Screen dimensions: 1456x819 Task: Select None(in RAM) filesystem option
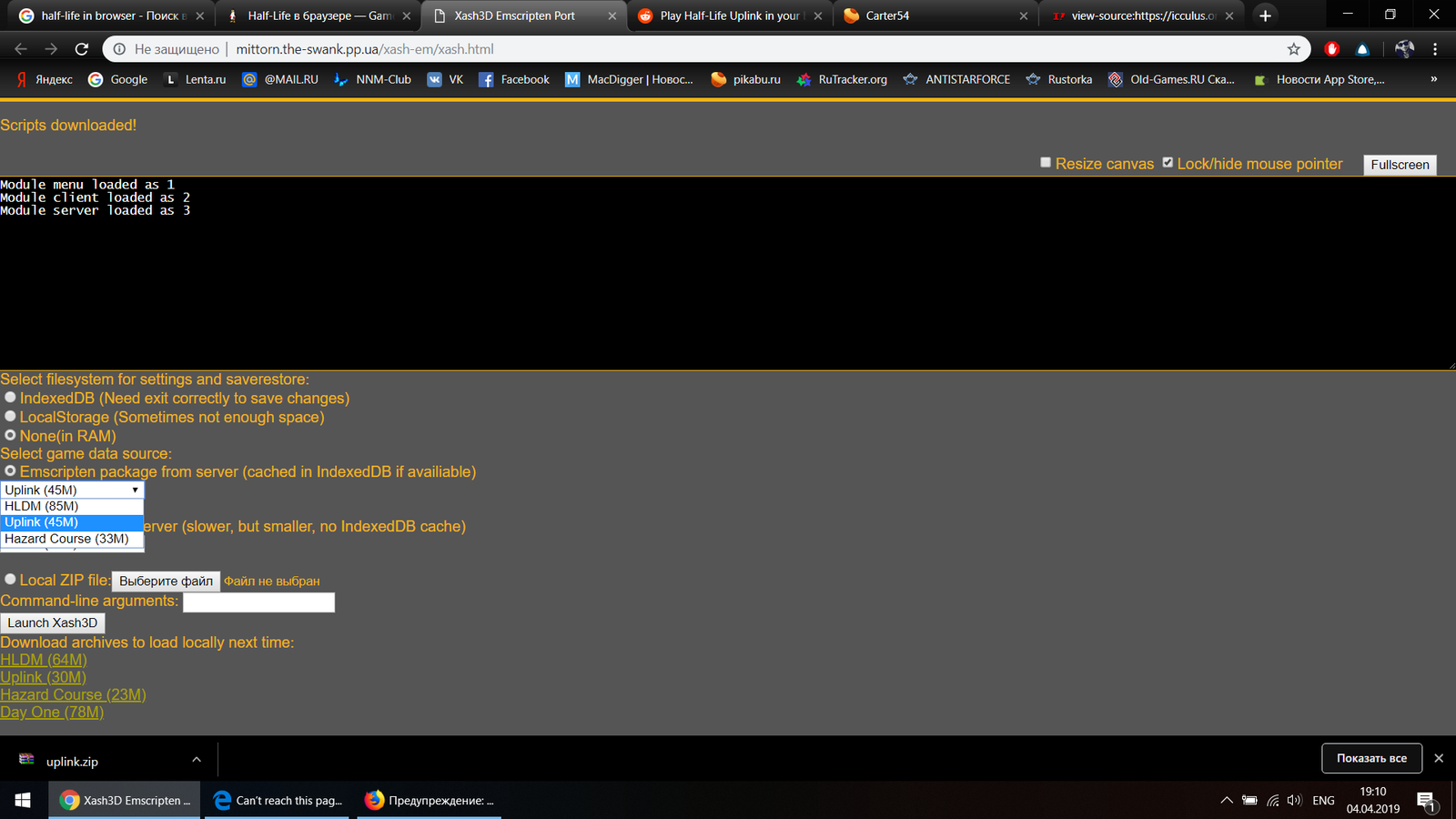click(10, 435)
